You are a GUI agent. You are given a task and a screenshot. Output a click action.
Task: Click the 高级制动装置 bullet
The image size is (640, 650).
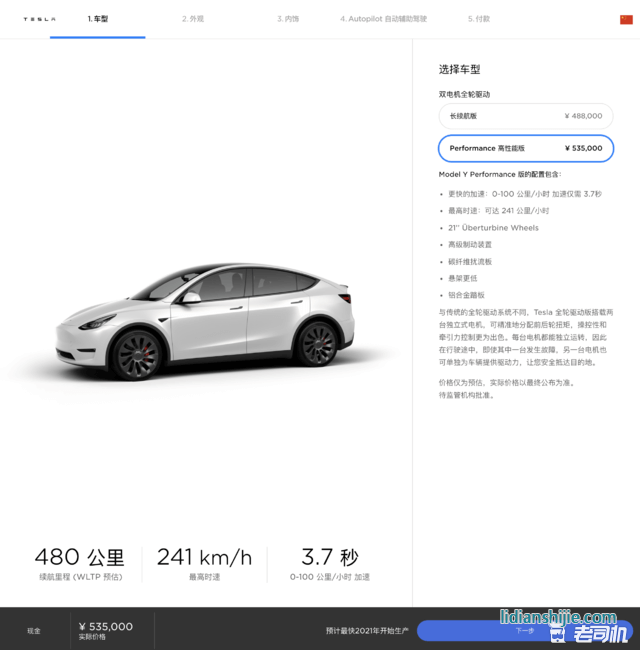click(470, 245)
